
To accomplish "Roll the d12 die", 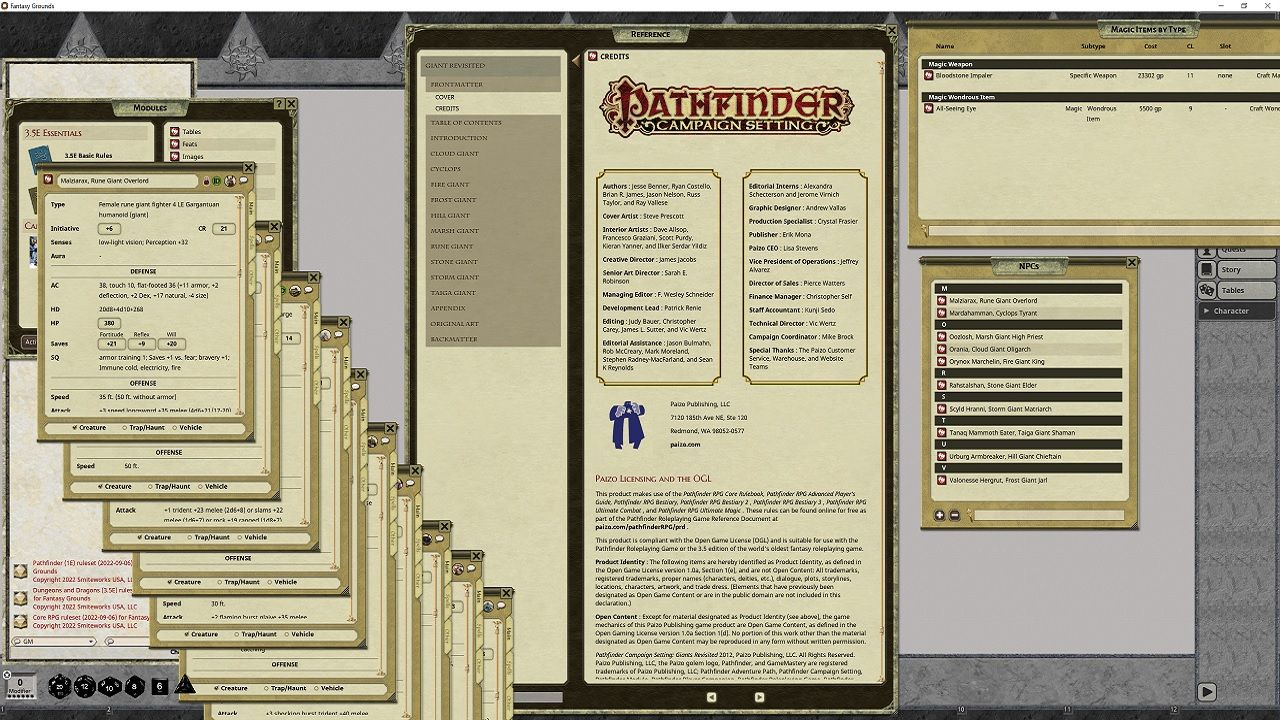I will 85,687.
